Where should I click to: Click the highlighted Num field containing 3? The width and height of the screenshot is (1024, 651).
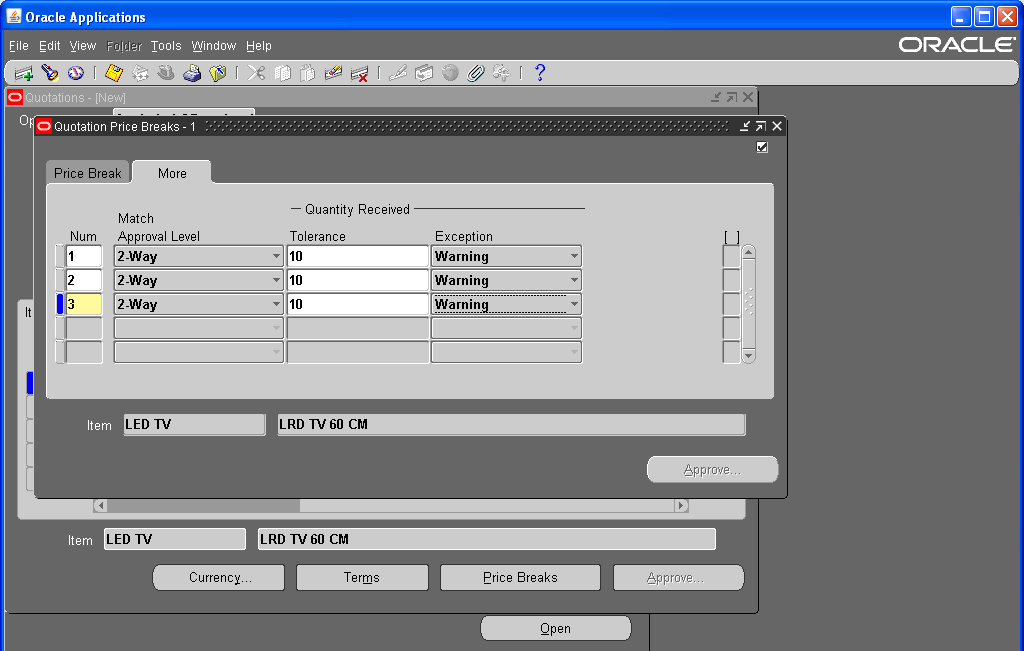tap(84, 304)
